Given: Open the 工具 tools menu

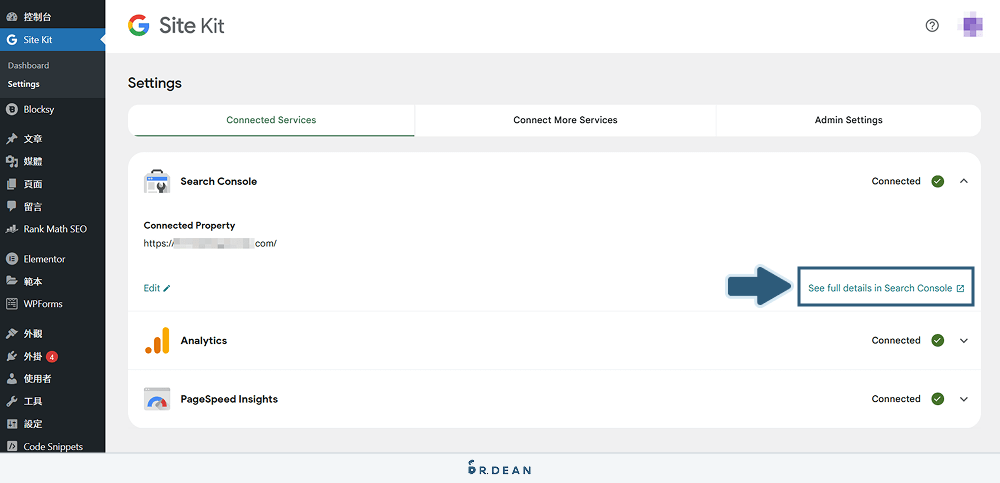Looking at the screenshot, I should 52,401.
